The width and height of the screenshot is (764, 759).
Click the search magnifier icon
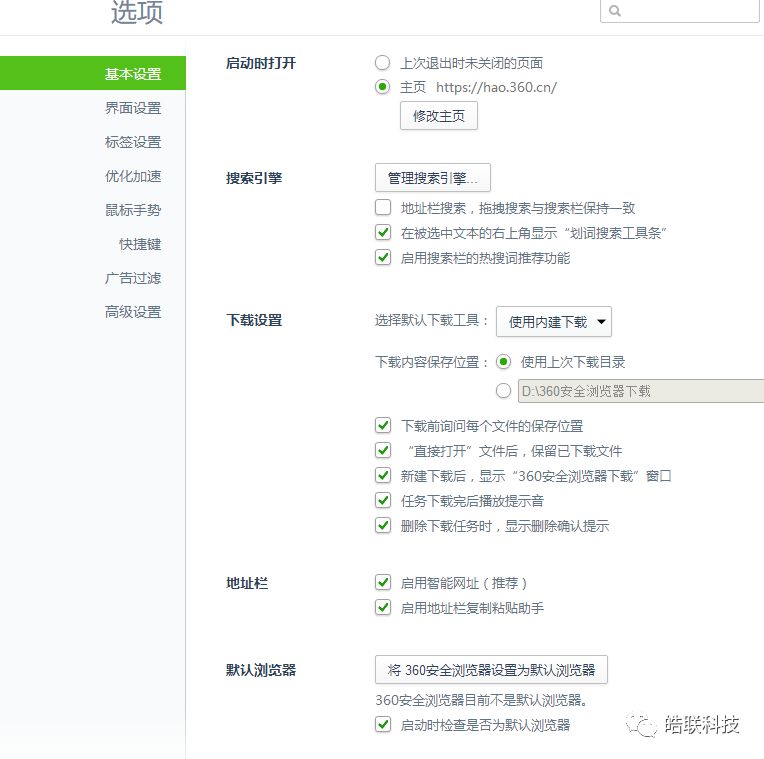615,10
